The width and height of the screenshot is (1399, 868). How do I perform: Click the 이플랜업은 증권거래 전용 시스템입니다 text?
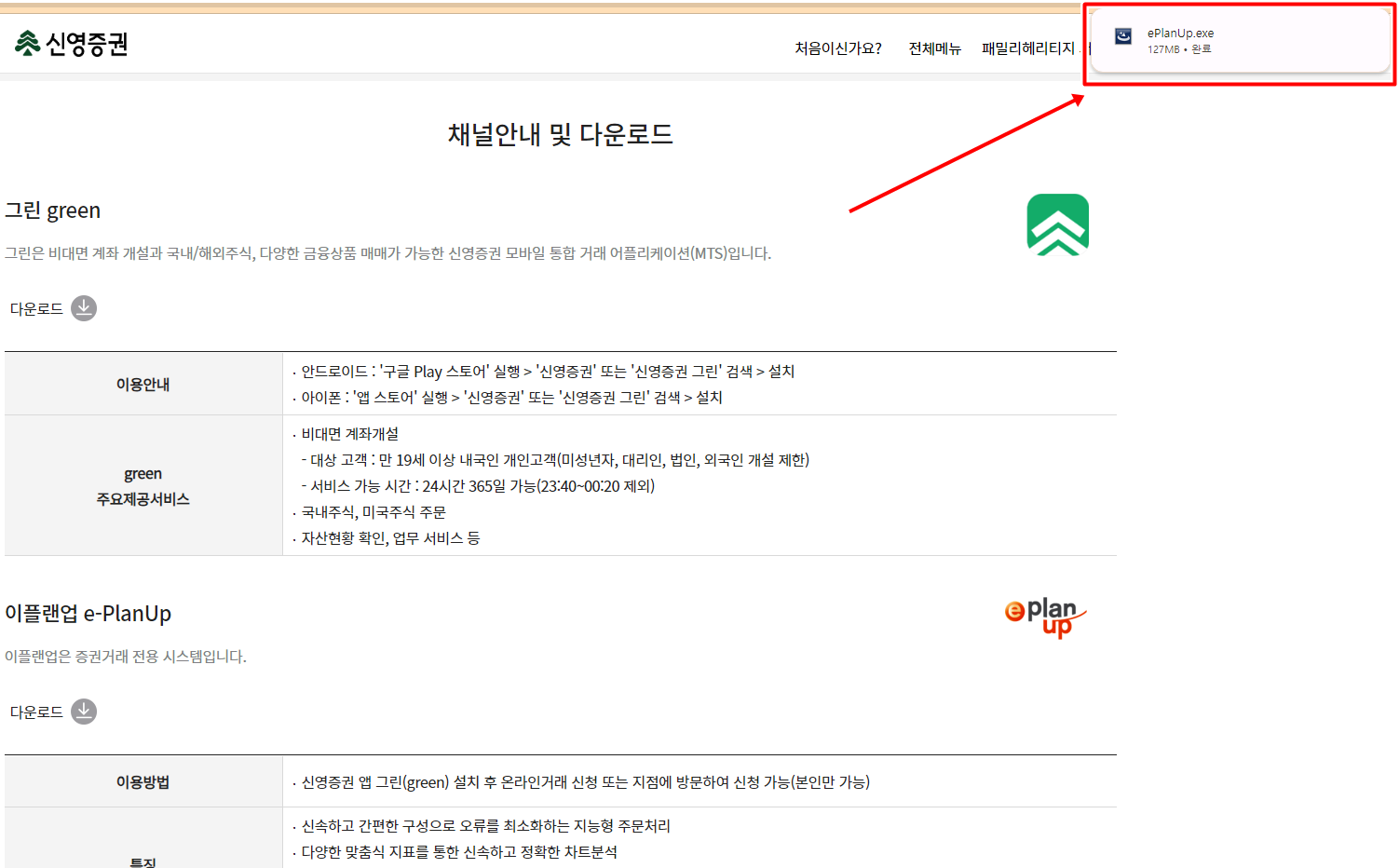126,657
